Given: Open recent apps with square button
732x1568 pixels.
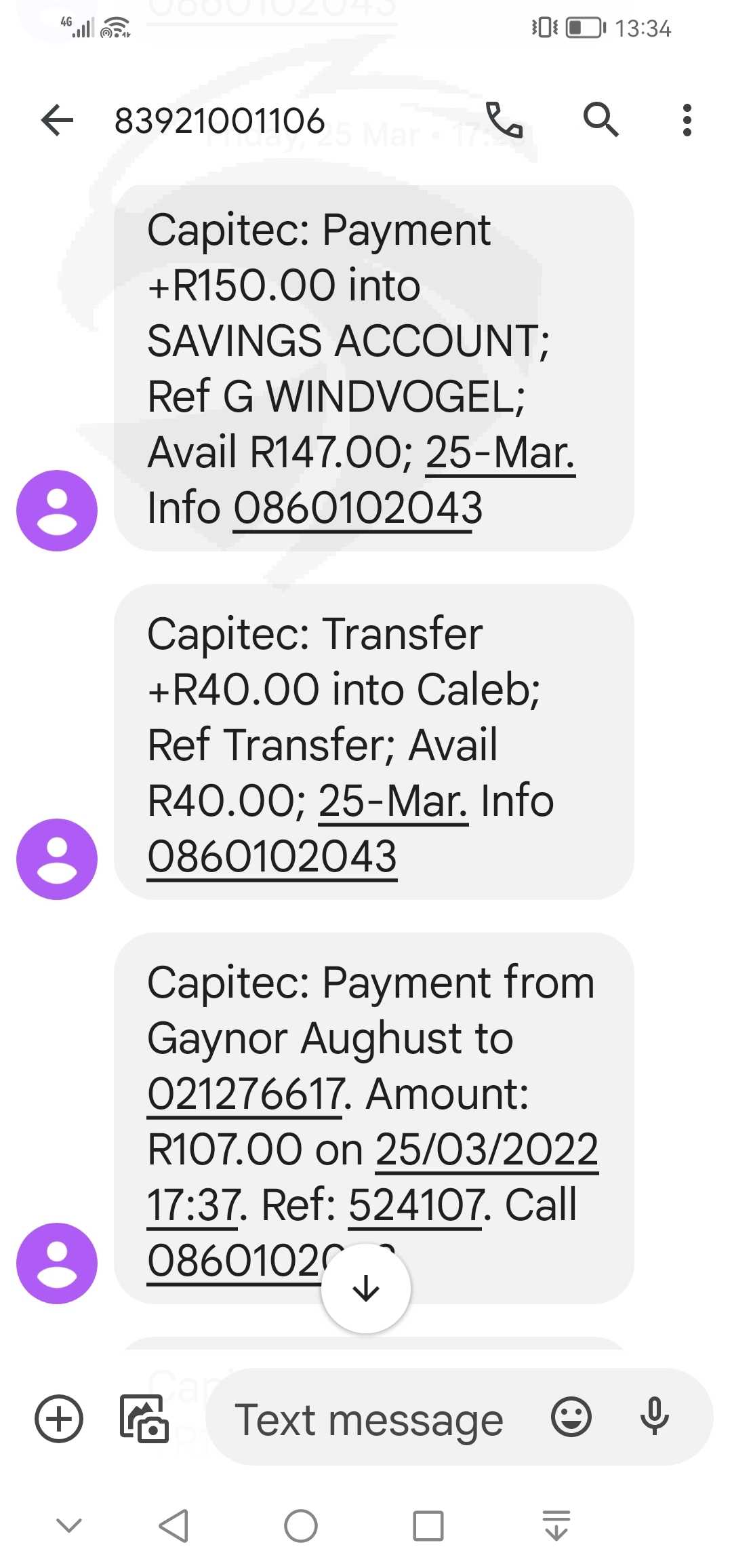Looking at the screenshot, I should [x=428, y=1527].
